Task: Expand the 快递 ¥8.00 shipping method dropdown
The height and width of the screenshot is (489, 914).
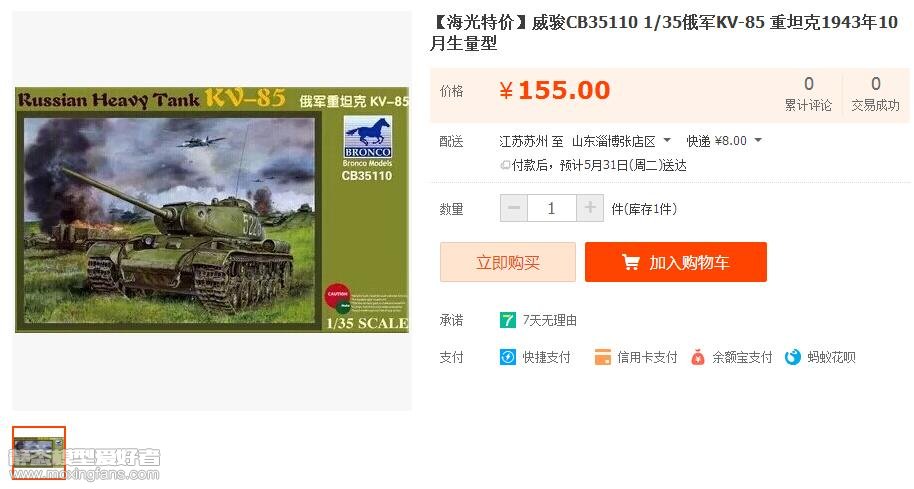Action: click(758, 140)
